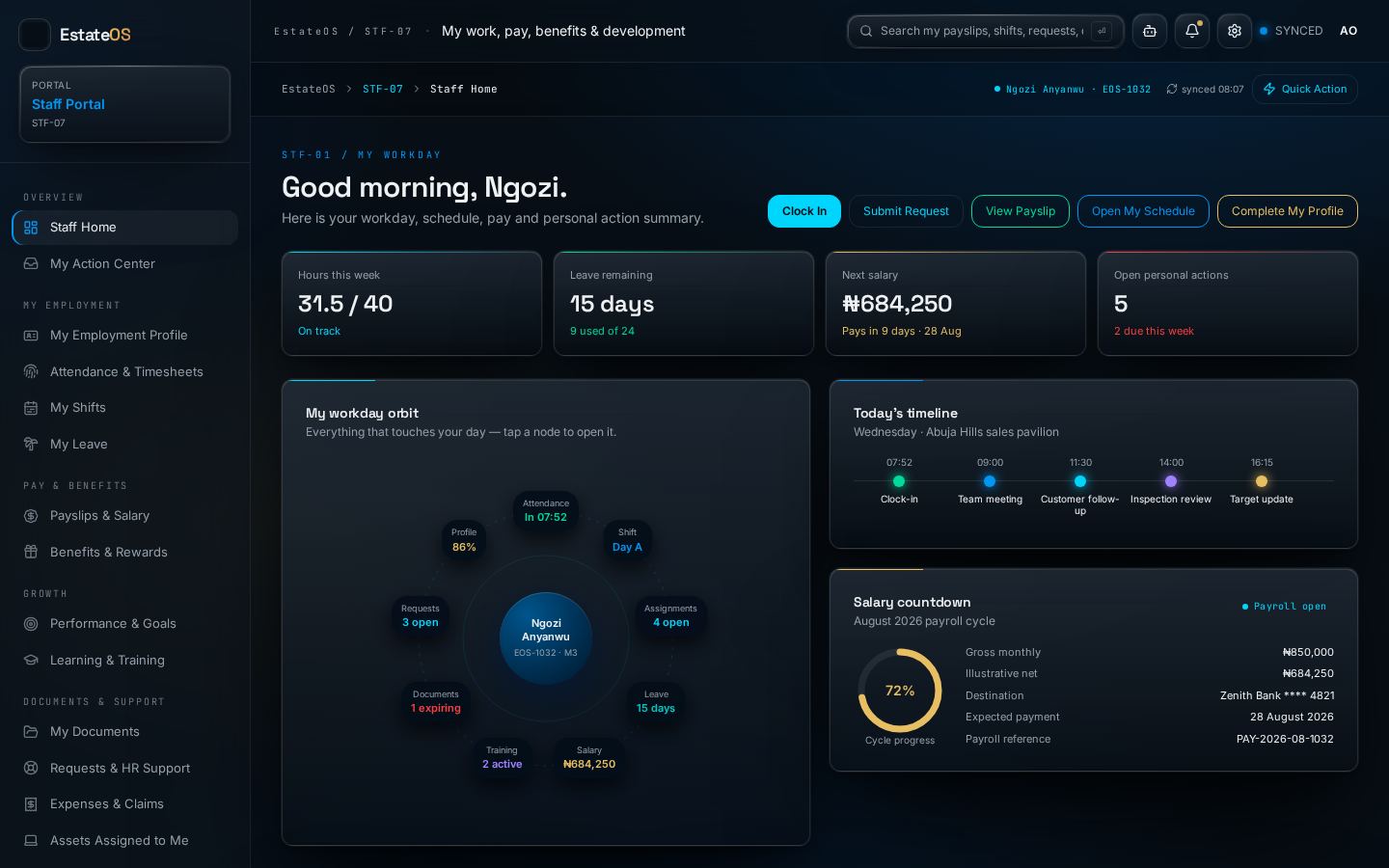Click the Staff Home grid icon

(31, 228)
